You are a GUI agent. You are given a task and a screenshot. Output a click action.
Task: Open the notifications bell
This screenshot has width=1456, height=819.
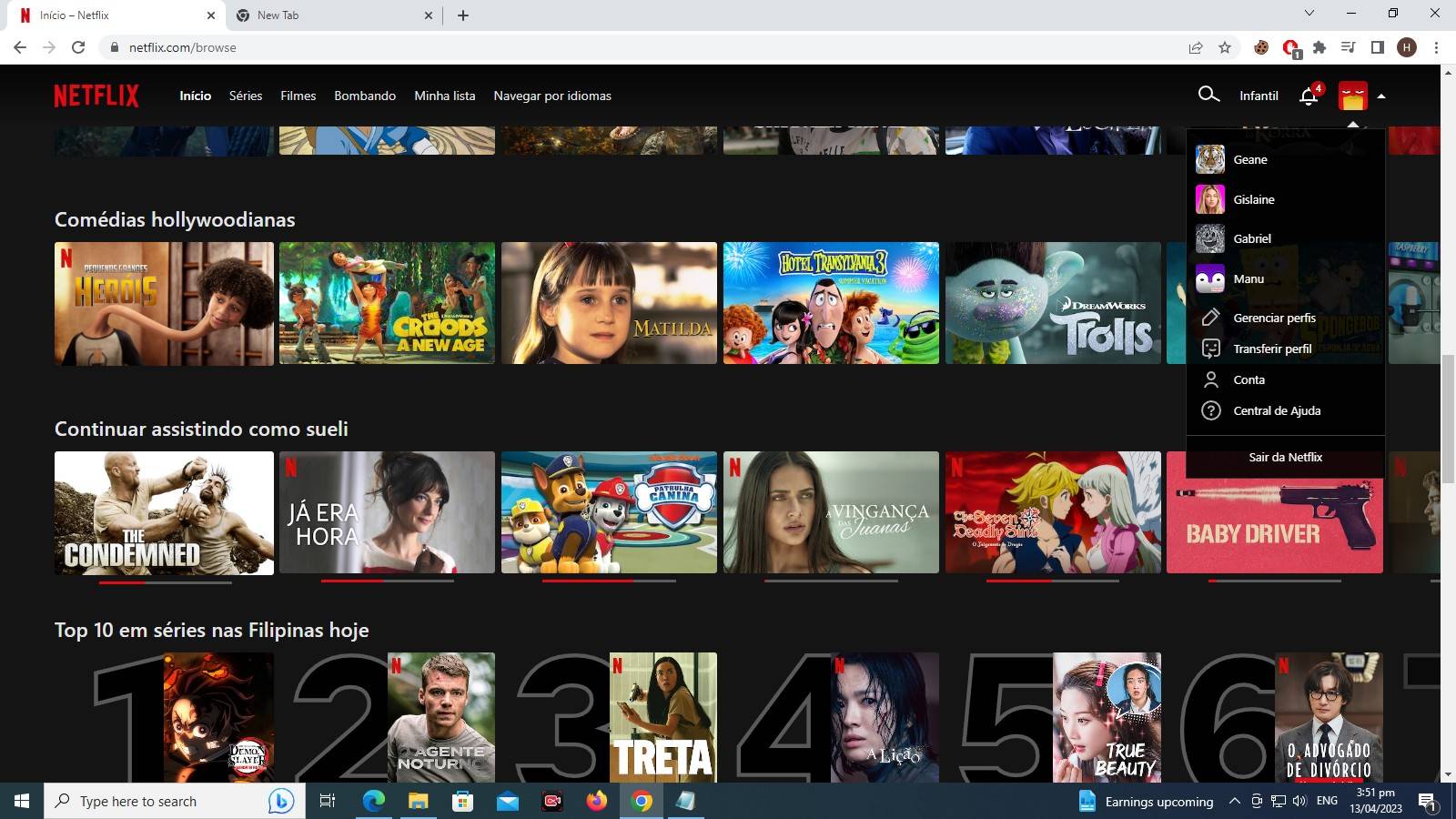click(x=1309, y=96)
